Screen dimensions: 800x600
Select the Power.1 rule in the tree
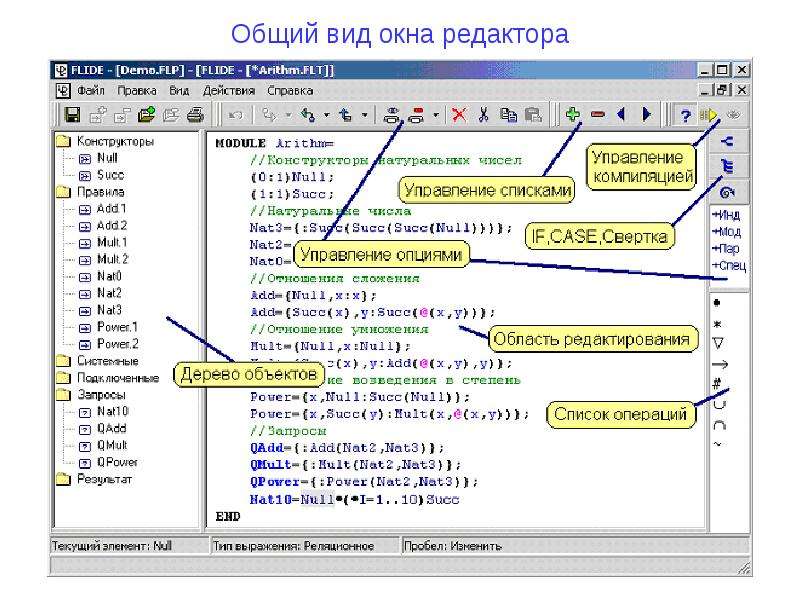(117, 327)
